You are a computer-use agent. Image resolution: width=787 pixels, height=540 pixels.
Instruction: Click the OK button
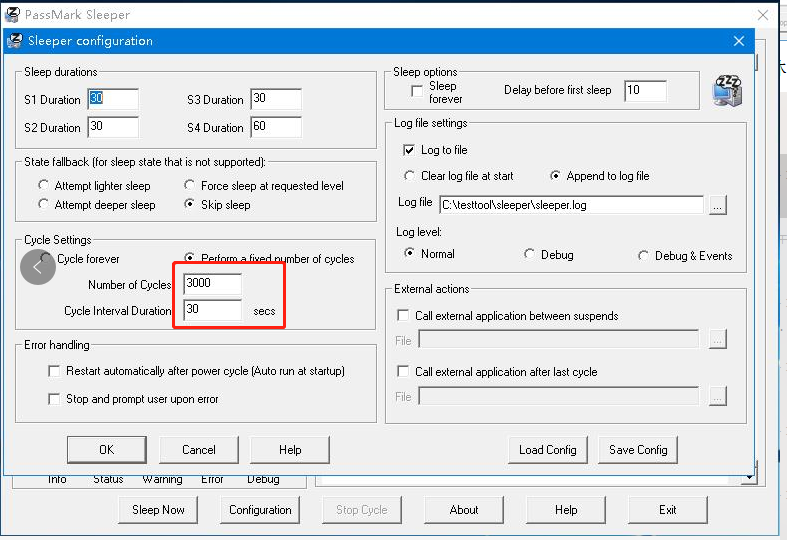tap(106, 450)
